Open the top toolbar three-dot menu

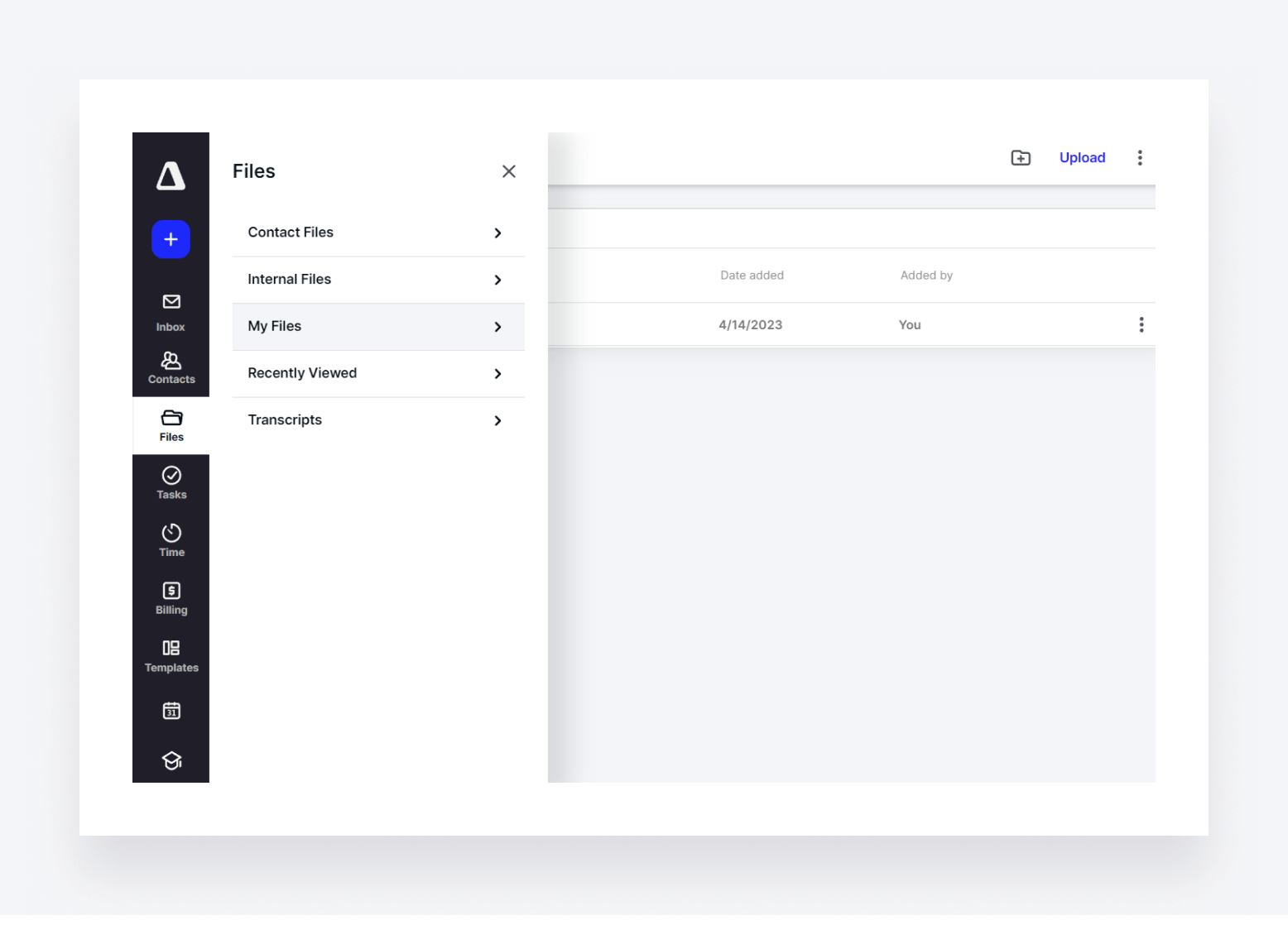coord(1140,158)
